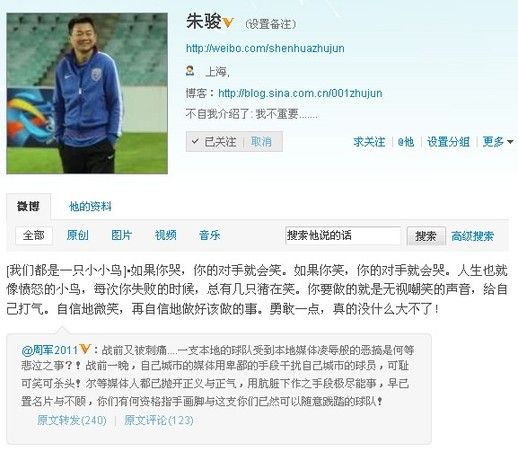The image size is (518, 452).
Task: Click the verified badge next to @周军2011
Action: tap(85, 349)
